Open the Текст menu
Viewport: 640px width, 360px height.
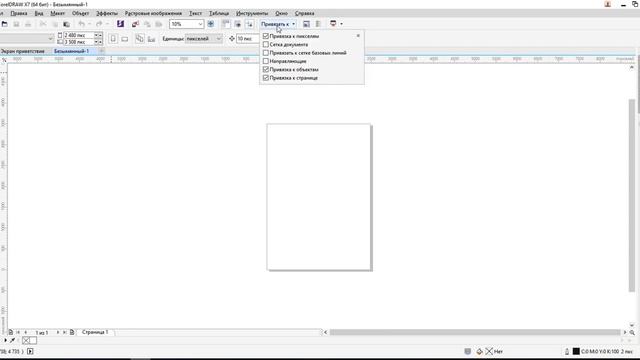point(196,13)
